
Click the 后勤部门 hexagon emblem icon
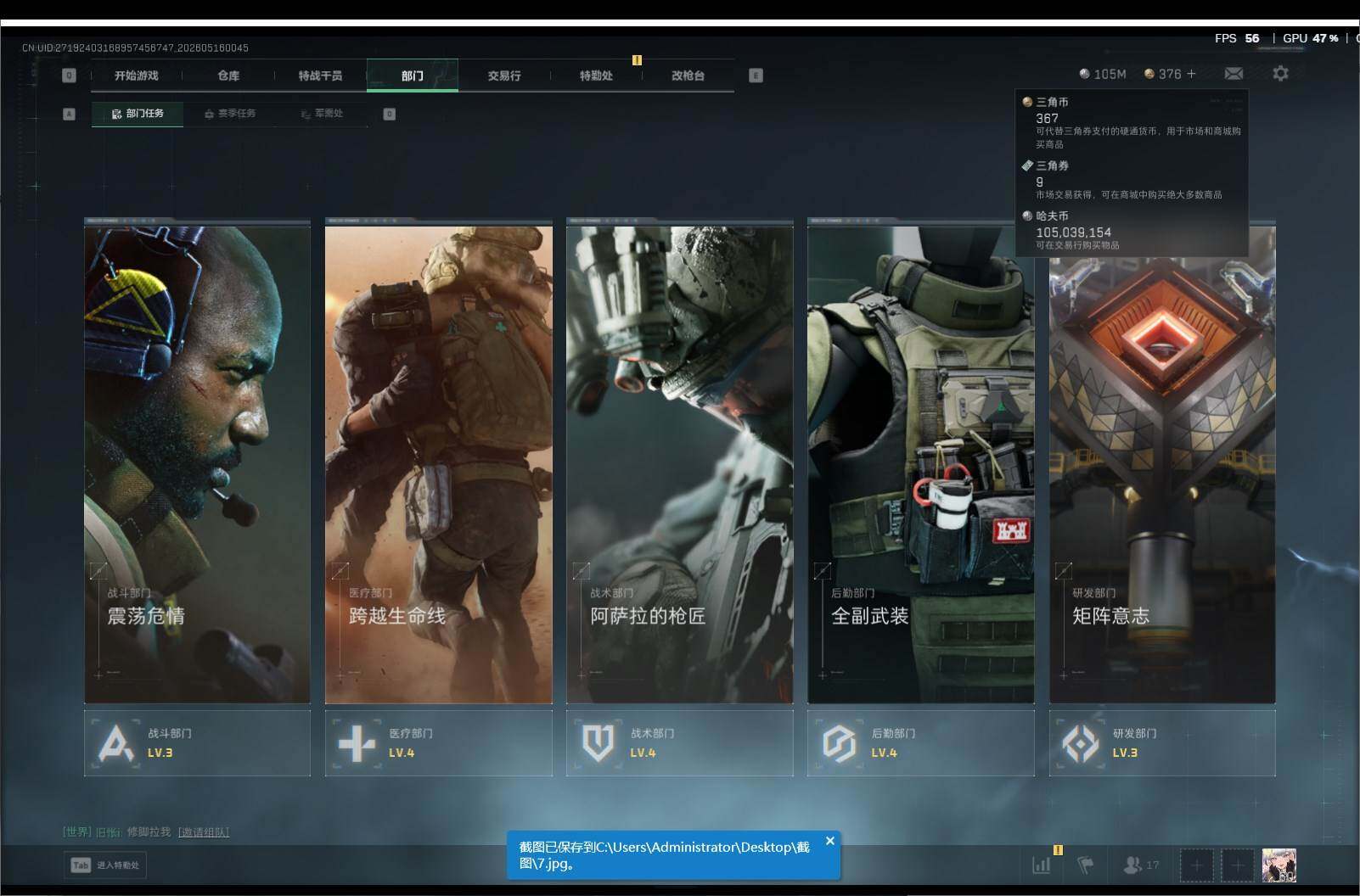839,744
